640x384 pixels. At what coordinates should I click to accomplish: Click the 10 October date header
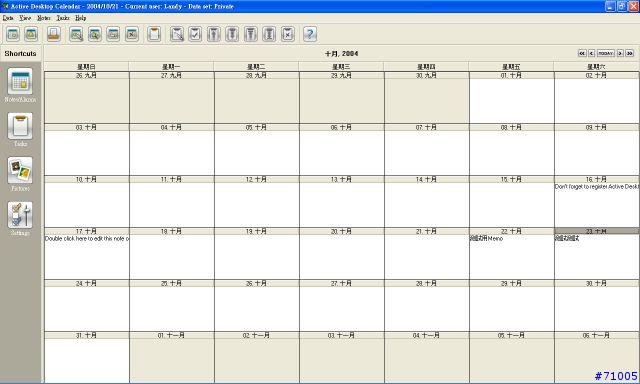(x=87, y=179)
